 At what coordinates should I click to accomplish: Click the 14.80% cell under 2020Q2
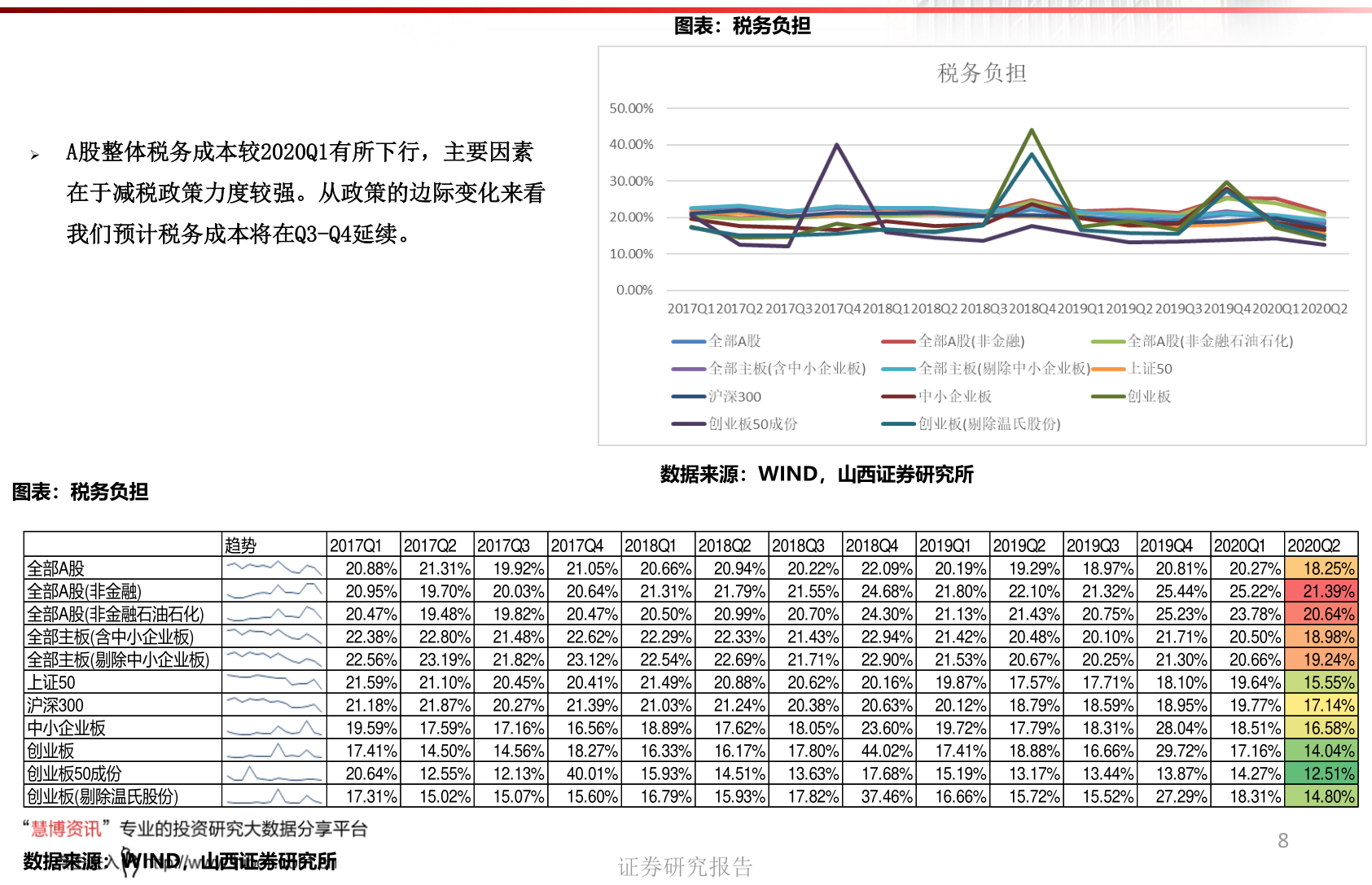coord(1322,796)
